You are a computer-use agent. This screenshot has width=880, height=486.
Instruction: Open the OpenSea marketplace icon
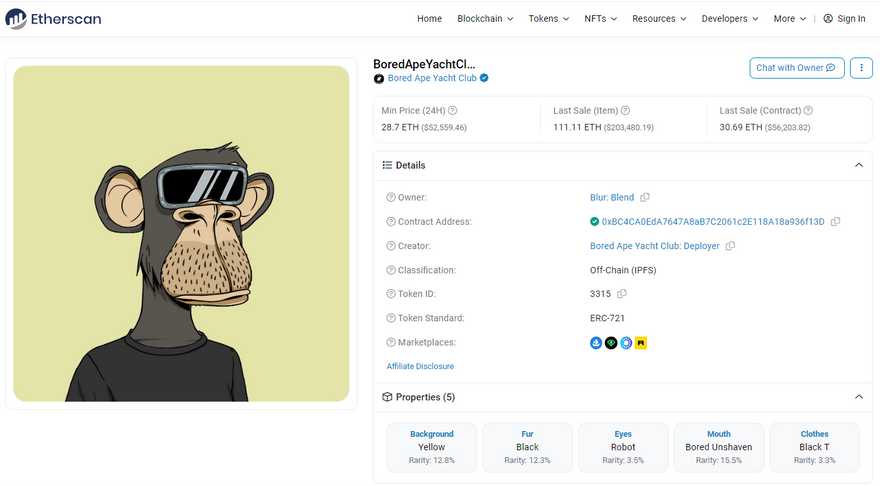(x=597, y=343)
